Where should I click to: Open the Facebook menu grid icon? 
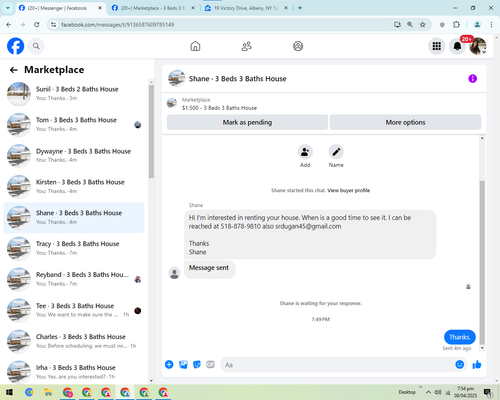(436, 46)
